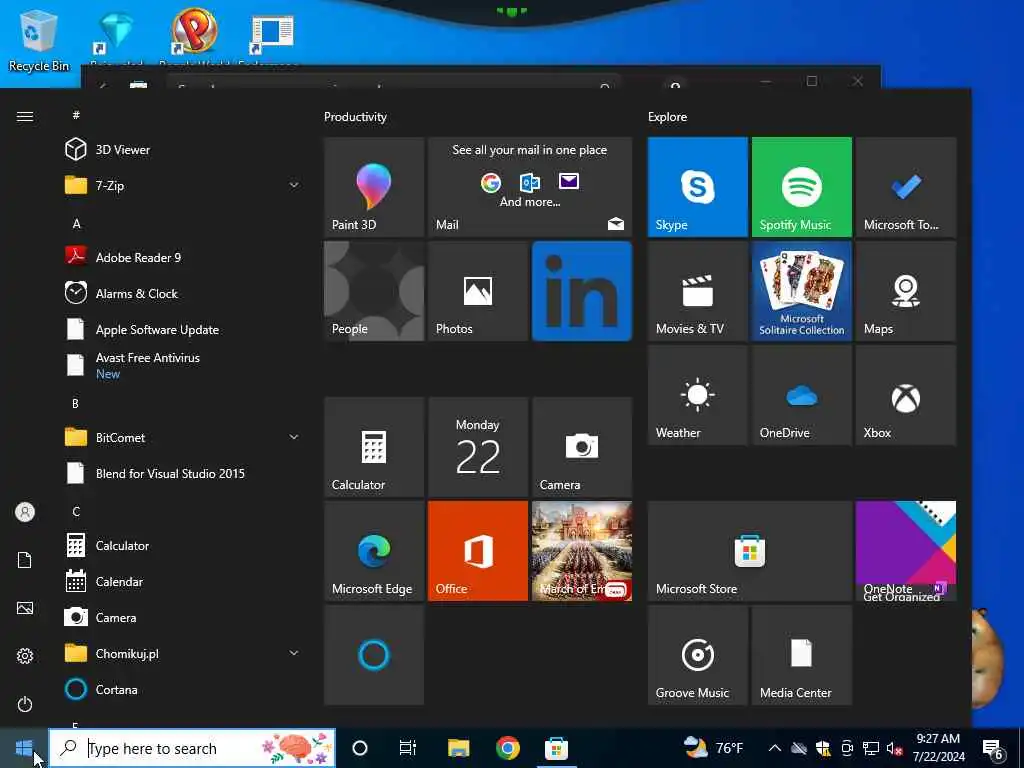Expand the 7-Zip folder chevron
The image size is (1024, 768).
[294, 185]
